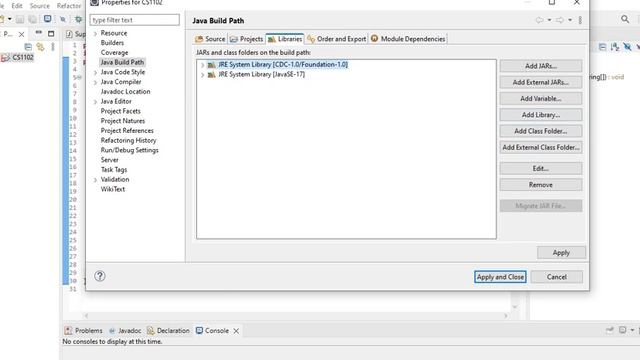Select Task Tags item
The width and height of the screenshot is (640, 360).
(x=114, y=169)
